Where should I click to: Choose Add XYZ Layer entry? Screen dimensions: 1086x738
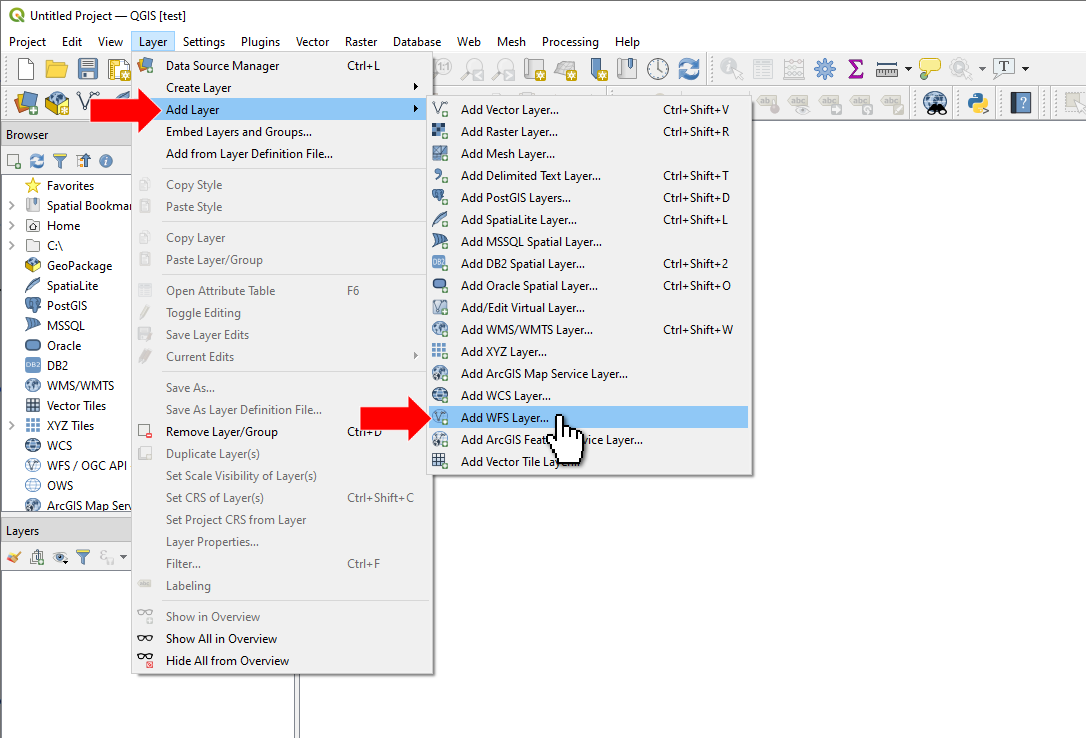click(x=589, y=352)
